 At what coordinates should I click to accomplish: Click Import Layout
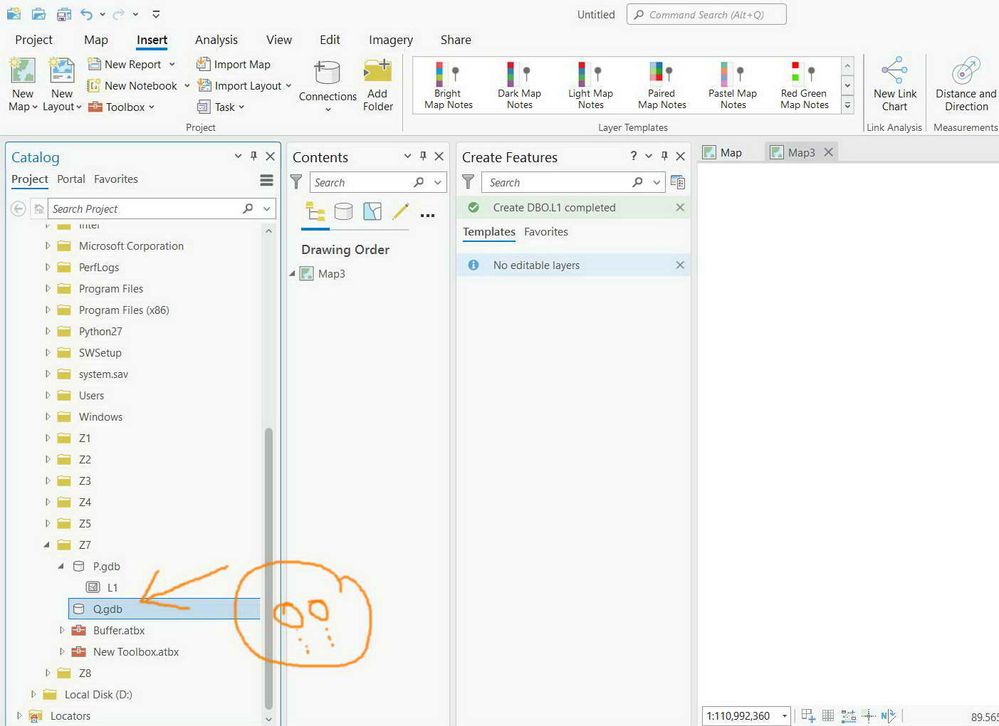point(244,85)
